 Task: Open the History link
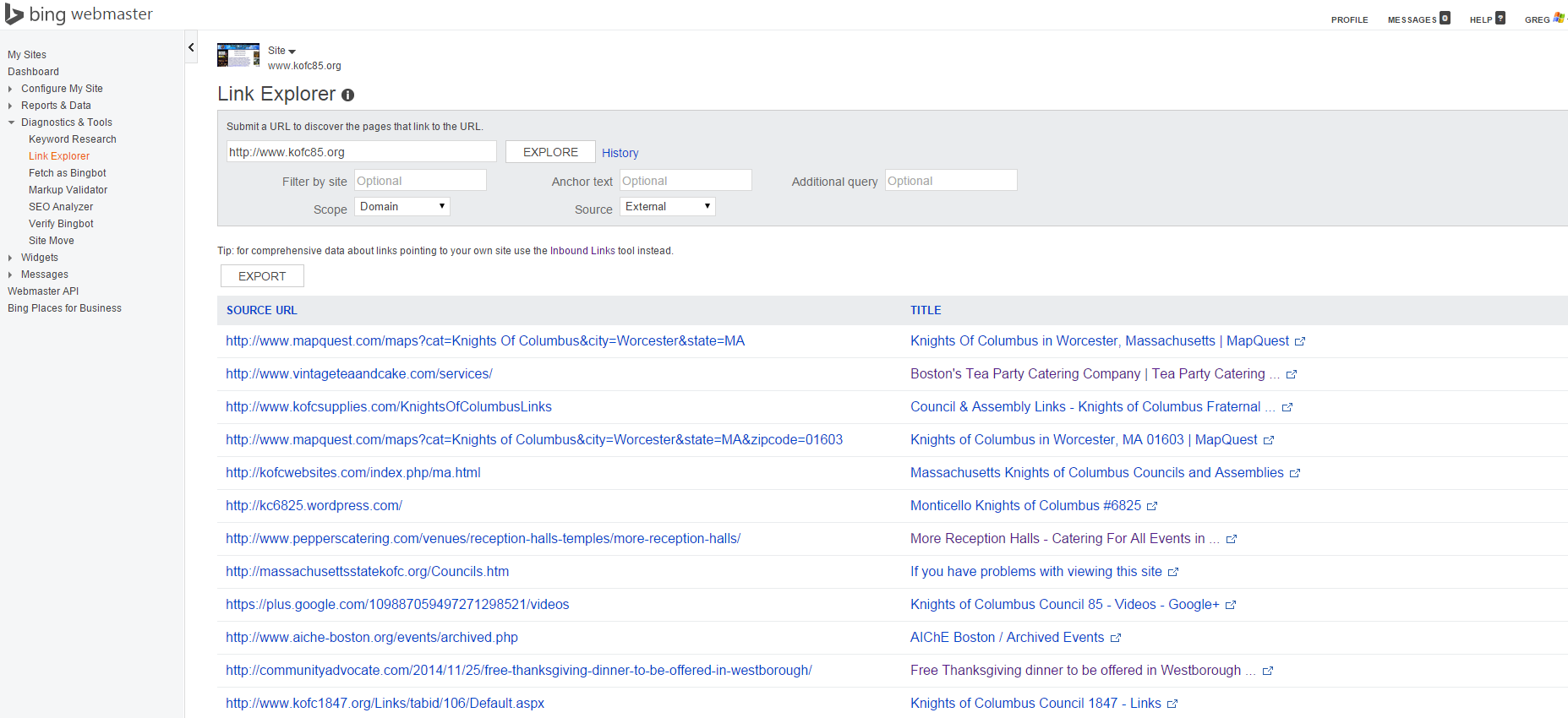coord(620,153)
